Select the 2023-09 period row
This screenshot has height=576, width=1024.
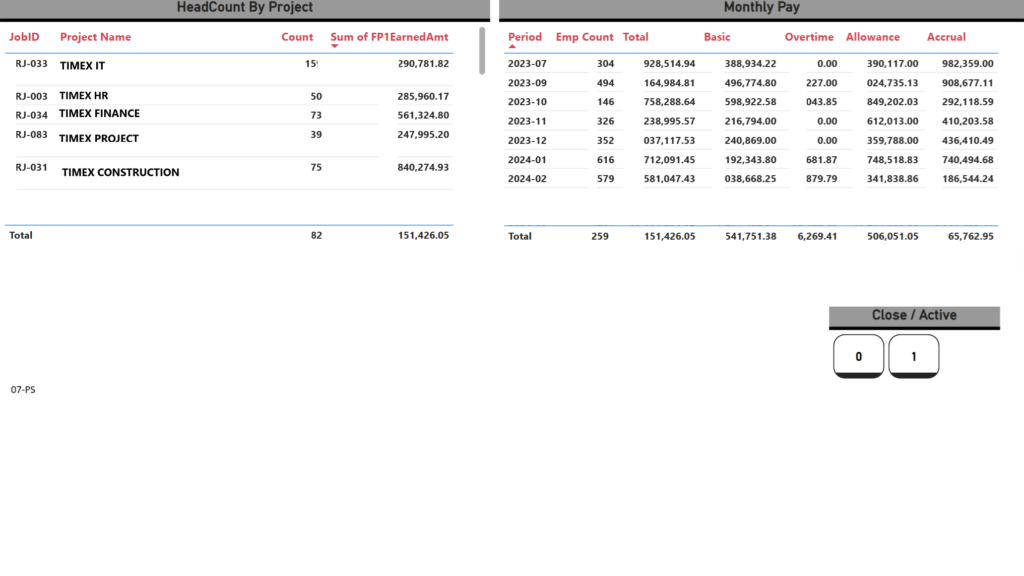[751, 83]
